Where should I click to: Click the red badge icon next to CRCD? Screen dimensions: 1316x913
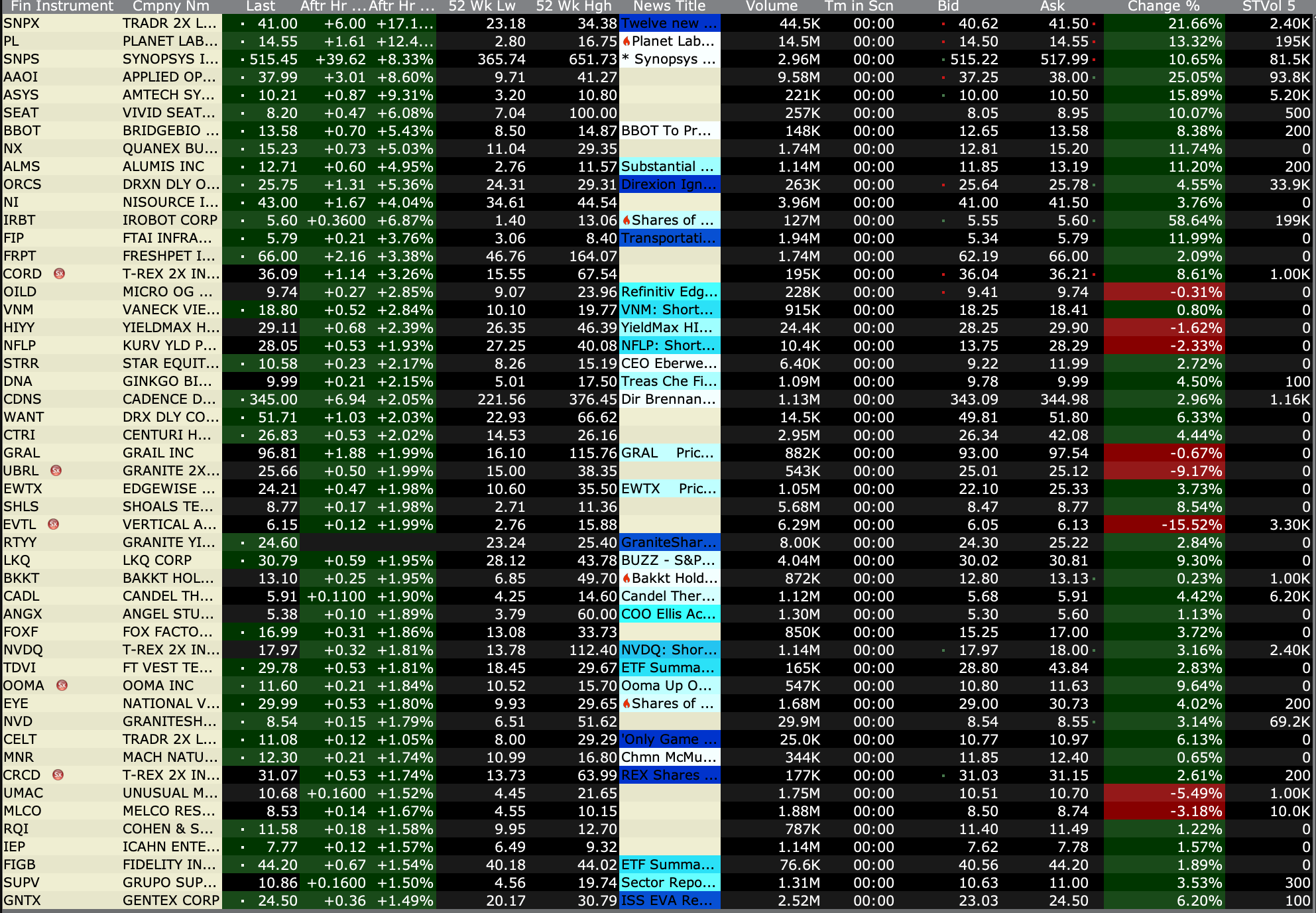[58, 775]
